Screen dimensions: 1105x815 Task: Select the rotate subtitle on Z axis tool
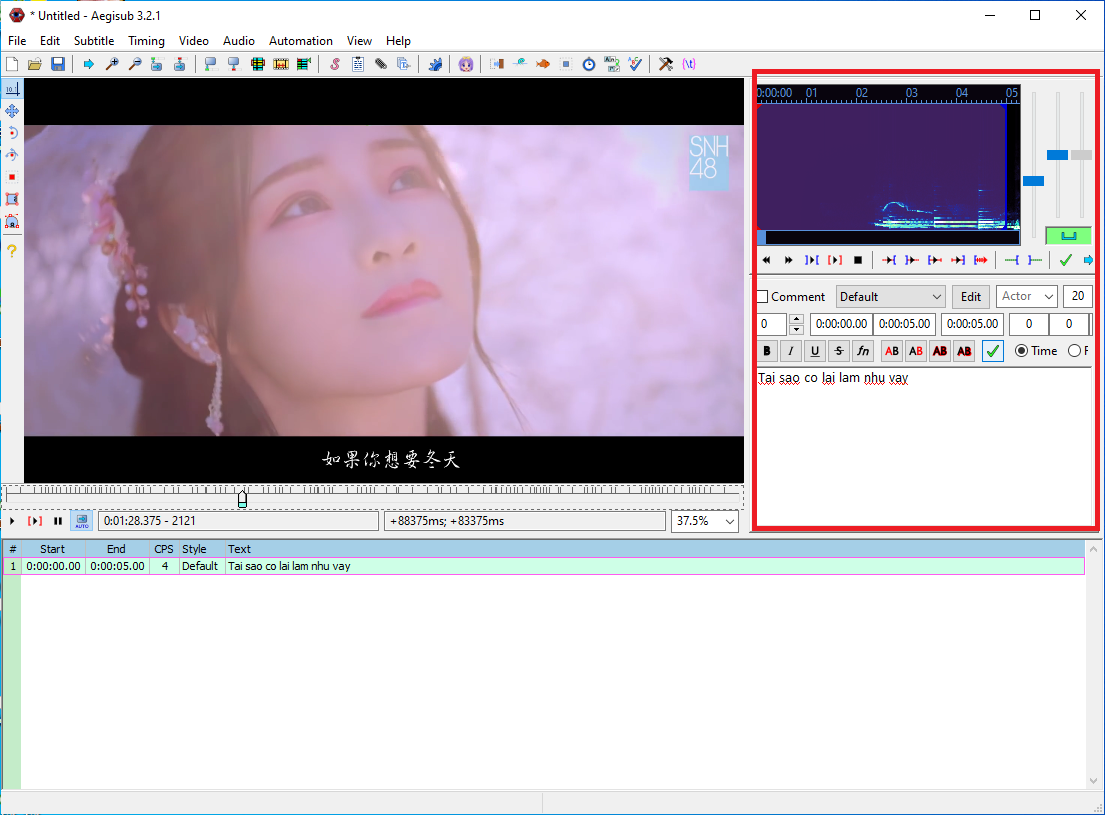[x=12, y=133]
